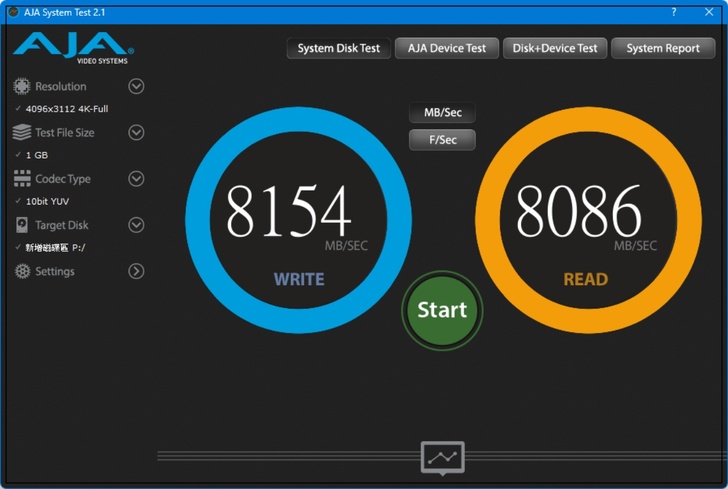Click the 10bit YUV codec value
Viewport: 728px width, 489px height.
pos(47,202)
